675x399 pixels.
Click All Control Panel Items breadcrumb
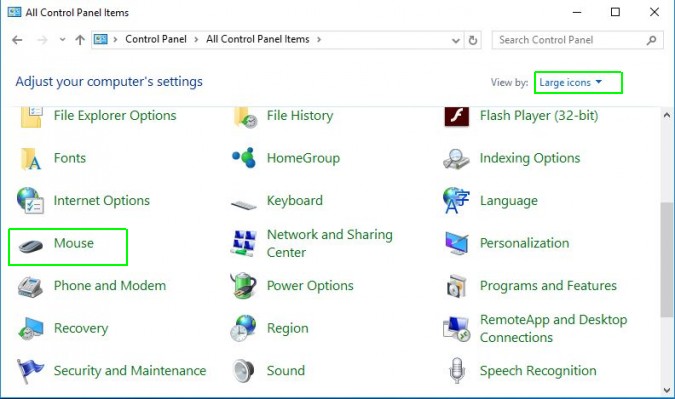pyautogui.click(x=257, y=39)
